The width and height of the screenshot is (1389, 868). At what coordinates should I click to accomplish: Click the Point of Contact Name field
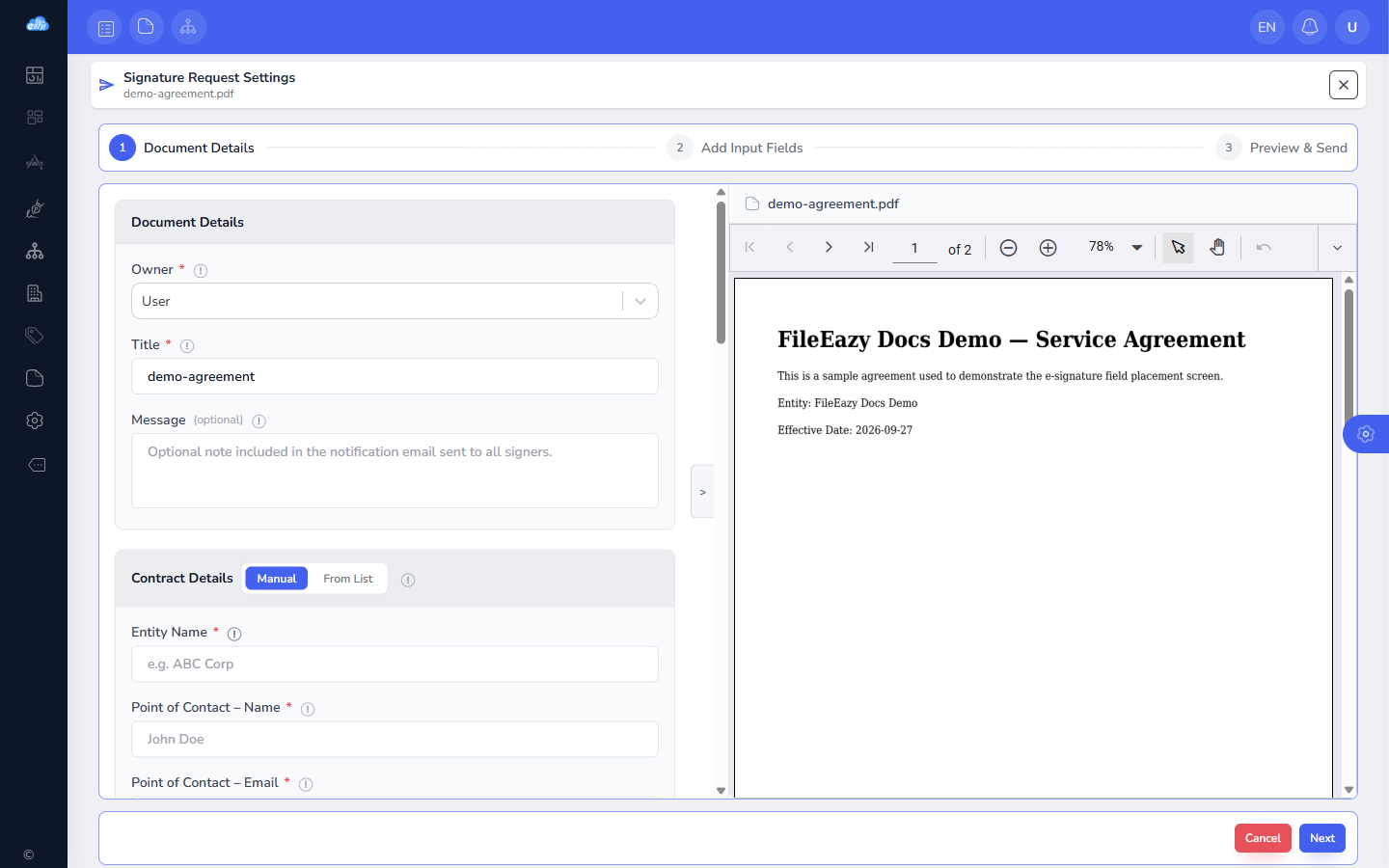395,739
